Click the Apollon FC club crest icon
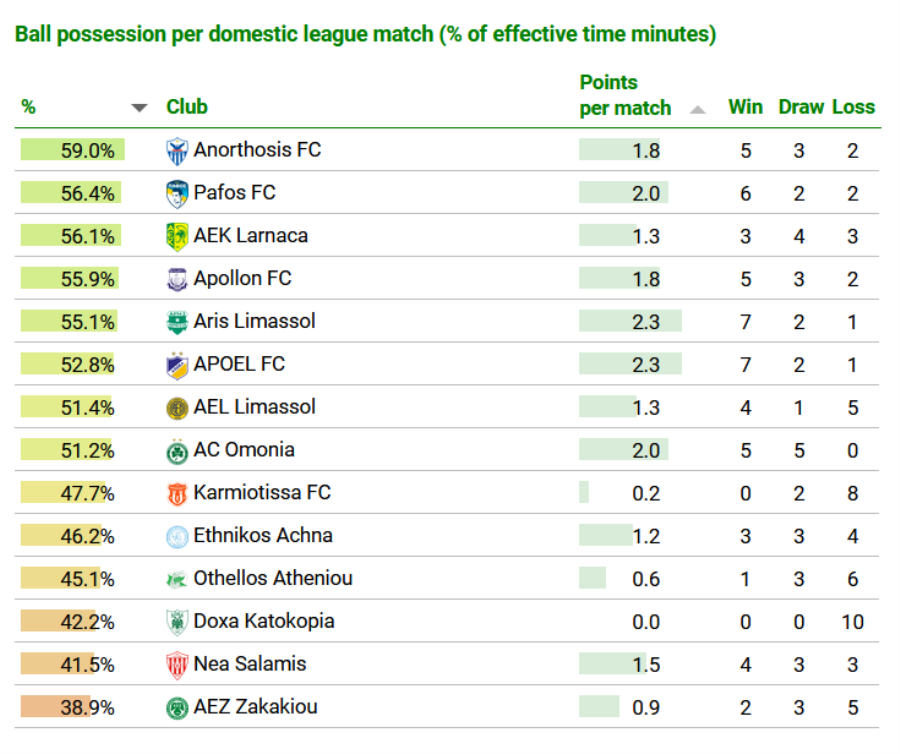The height and width of the screenshot is (754, 900). point(177,280)
